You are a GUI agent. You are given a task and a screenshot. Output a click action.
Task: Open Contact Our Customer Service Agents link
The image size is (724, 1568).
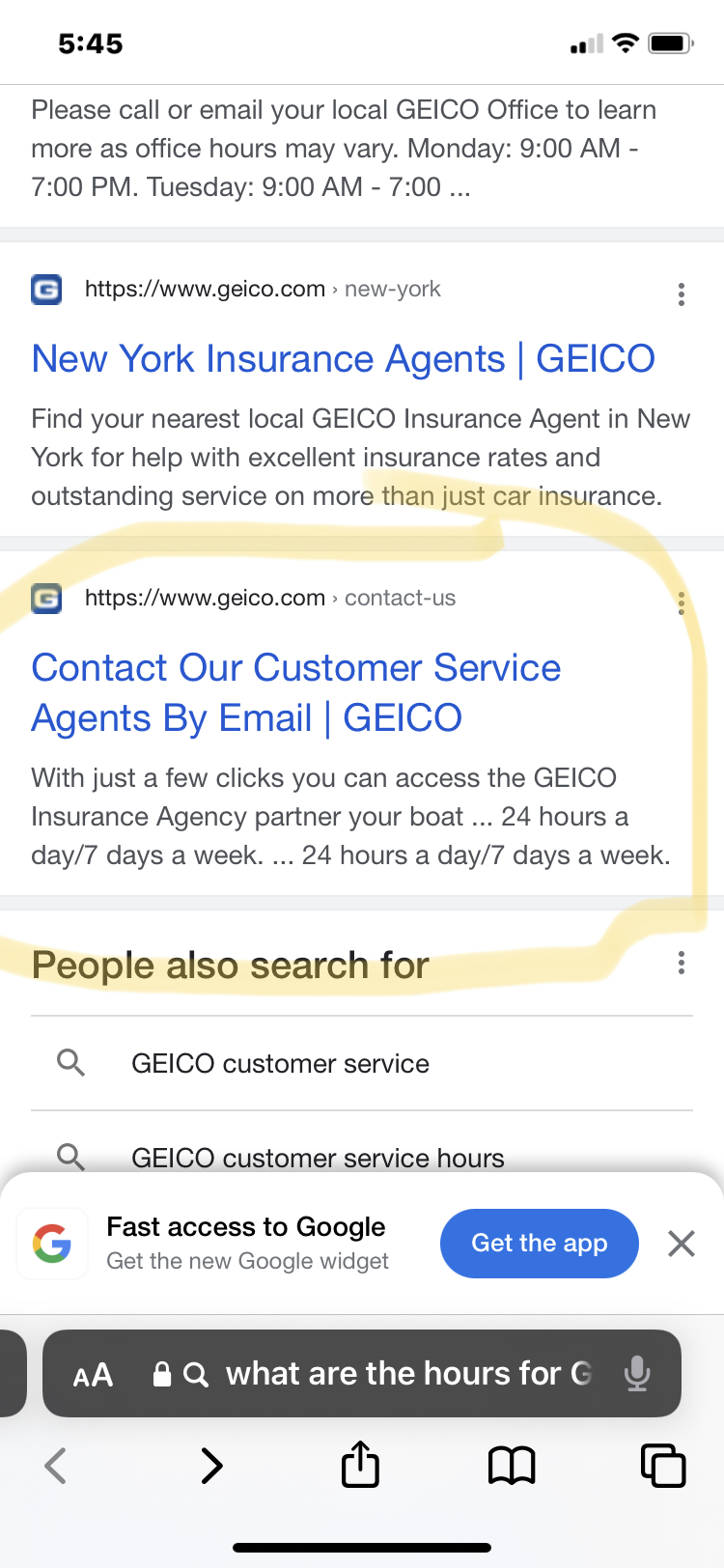295,693
